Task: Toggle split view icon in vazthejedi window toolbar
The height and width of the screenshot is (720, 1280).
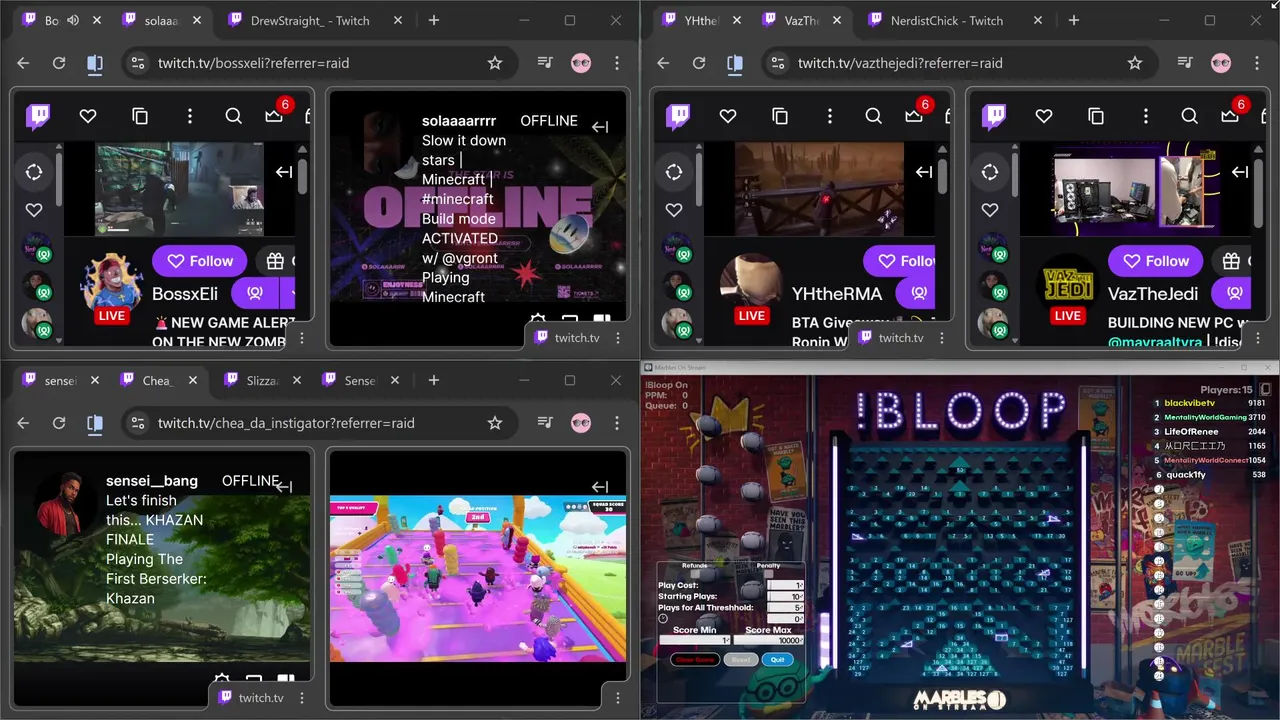Action: pyautogui.click(x=735, y=63)
